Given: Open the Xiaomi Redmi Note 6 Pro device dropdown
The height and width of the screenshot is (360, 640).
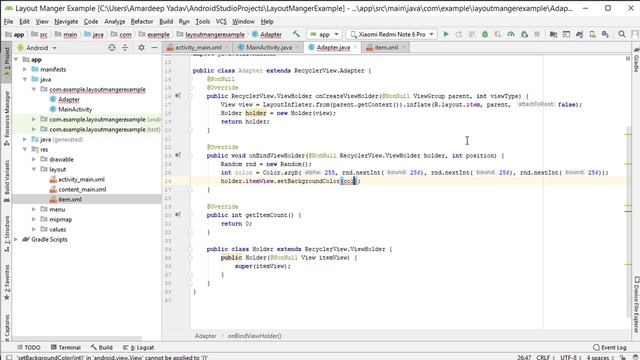Looking at the screenshot, I should (391, 34).
